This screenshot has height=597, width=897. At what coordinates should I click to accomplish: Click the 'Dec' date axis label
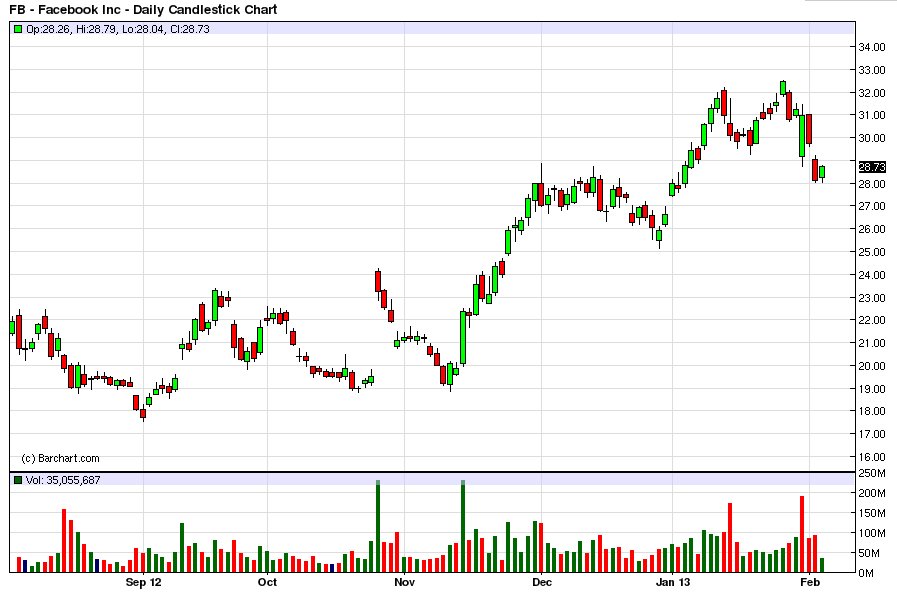click(542, 583)
